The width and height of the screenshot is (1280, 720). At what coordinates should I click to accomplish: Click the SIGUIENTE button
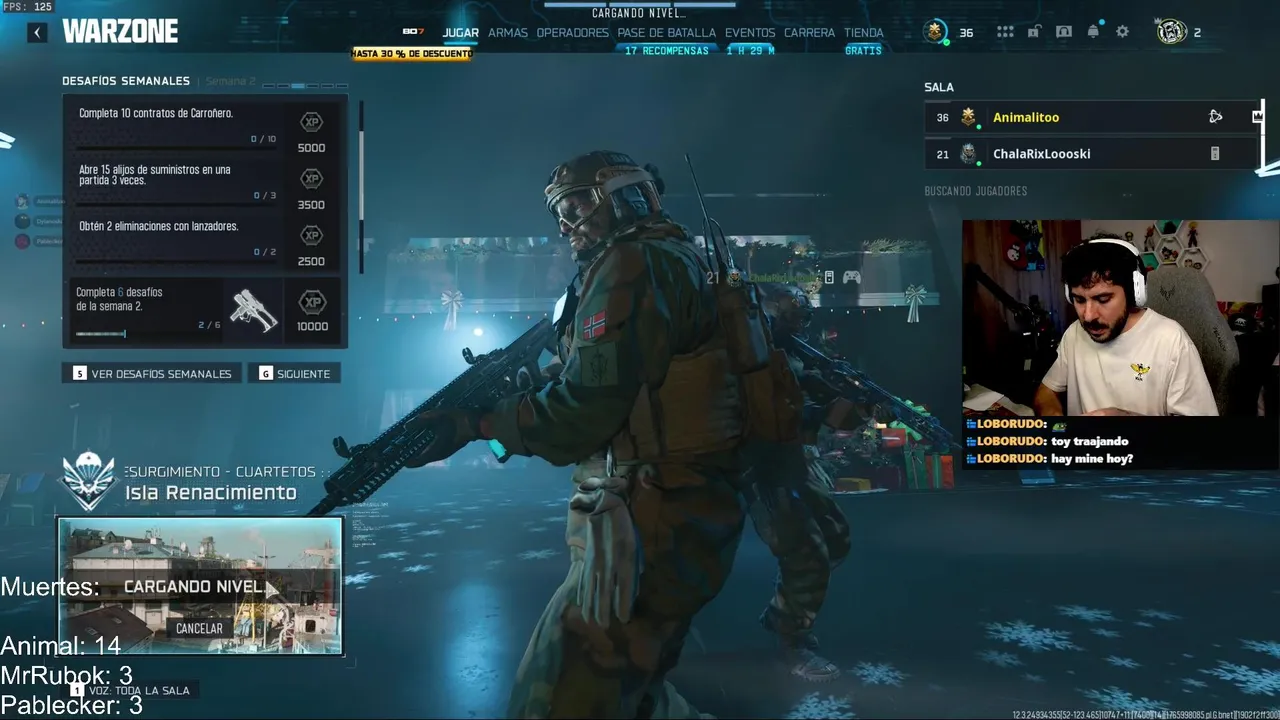pyautogui.click(x=294, y=373)
